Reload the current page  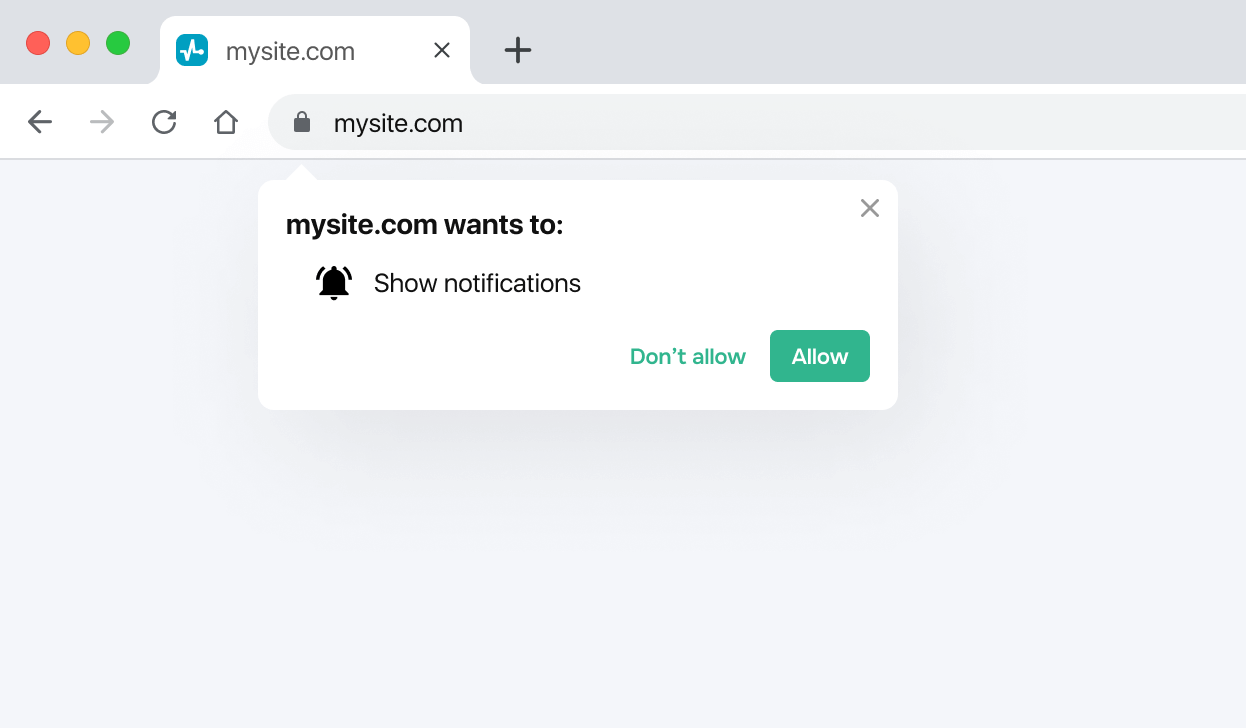point(164,122)
